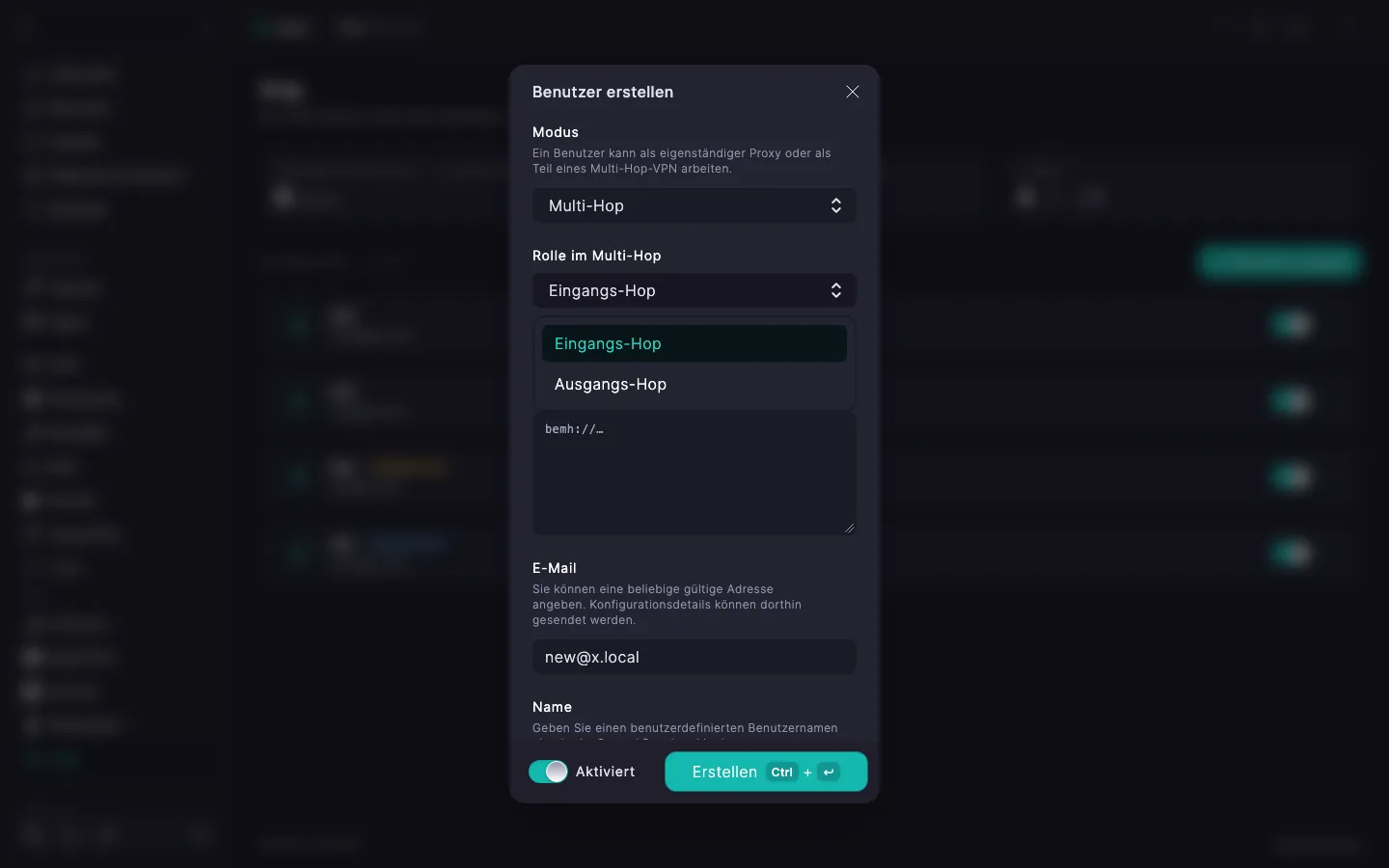Image resolution: width=1389 pixels, height=868 pixels.
Task: Click into the bemh:// text area
Action: (694, 473)
